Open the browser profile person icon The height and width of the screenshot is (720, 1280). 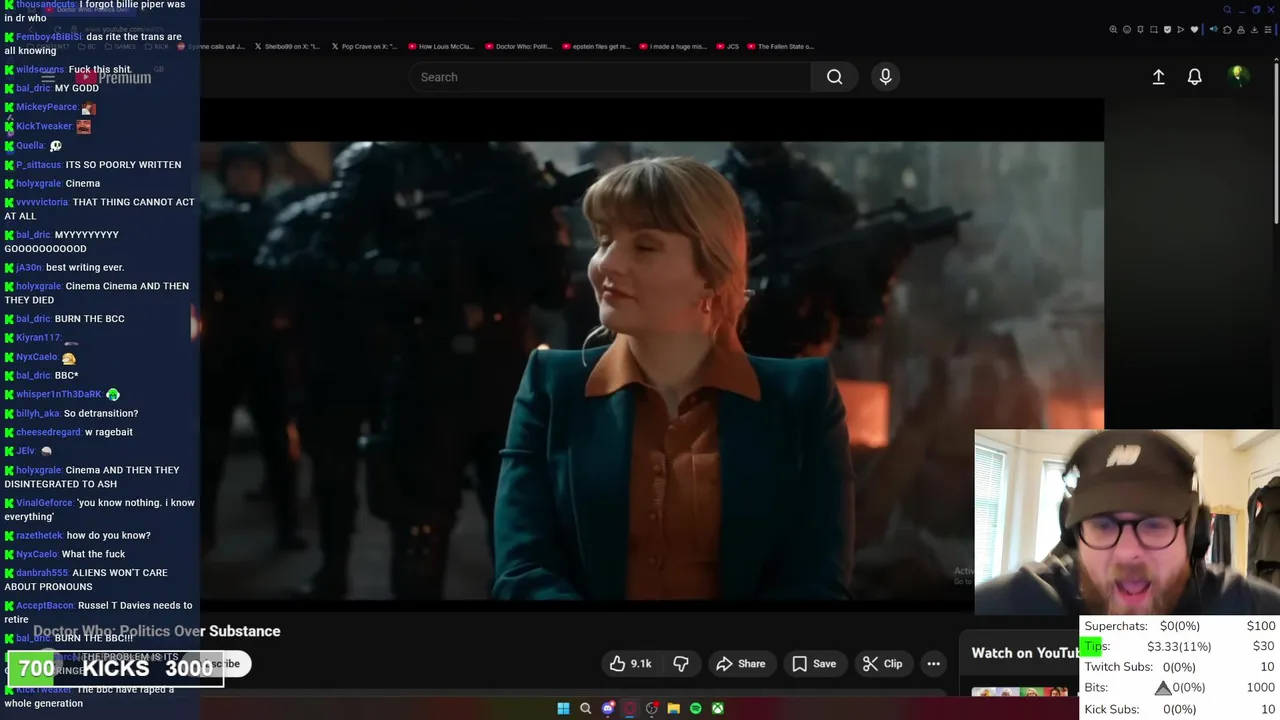click(x=1241, y=30)
